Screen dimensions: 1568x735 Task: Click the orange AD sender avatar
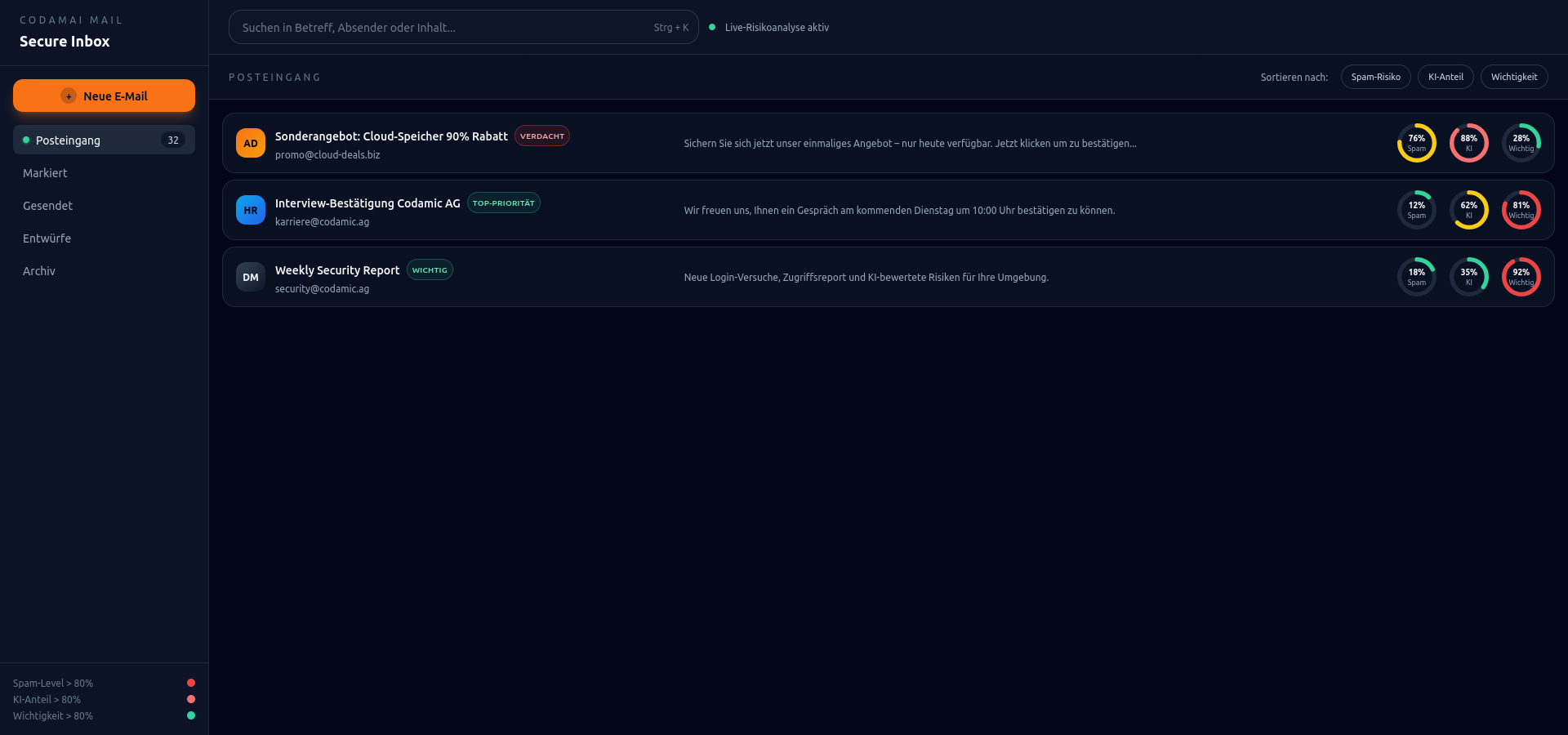pyautogui.click(x=251, y=143)
